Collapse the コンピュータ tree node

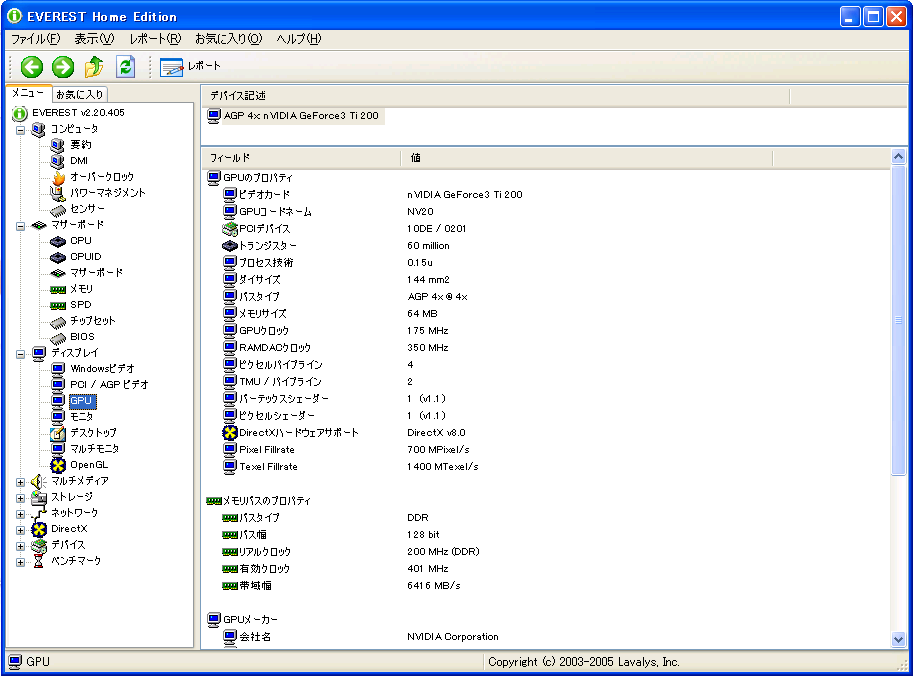(20, 130)
